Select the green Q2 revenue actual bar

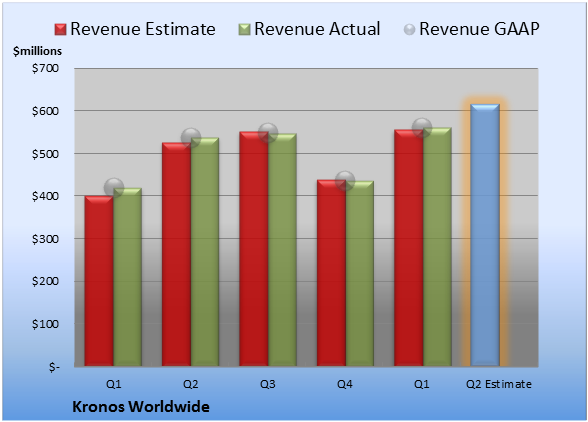[205, 252]
